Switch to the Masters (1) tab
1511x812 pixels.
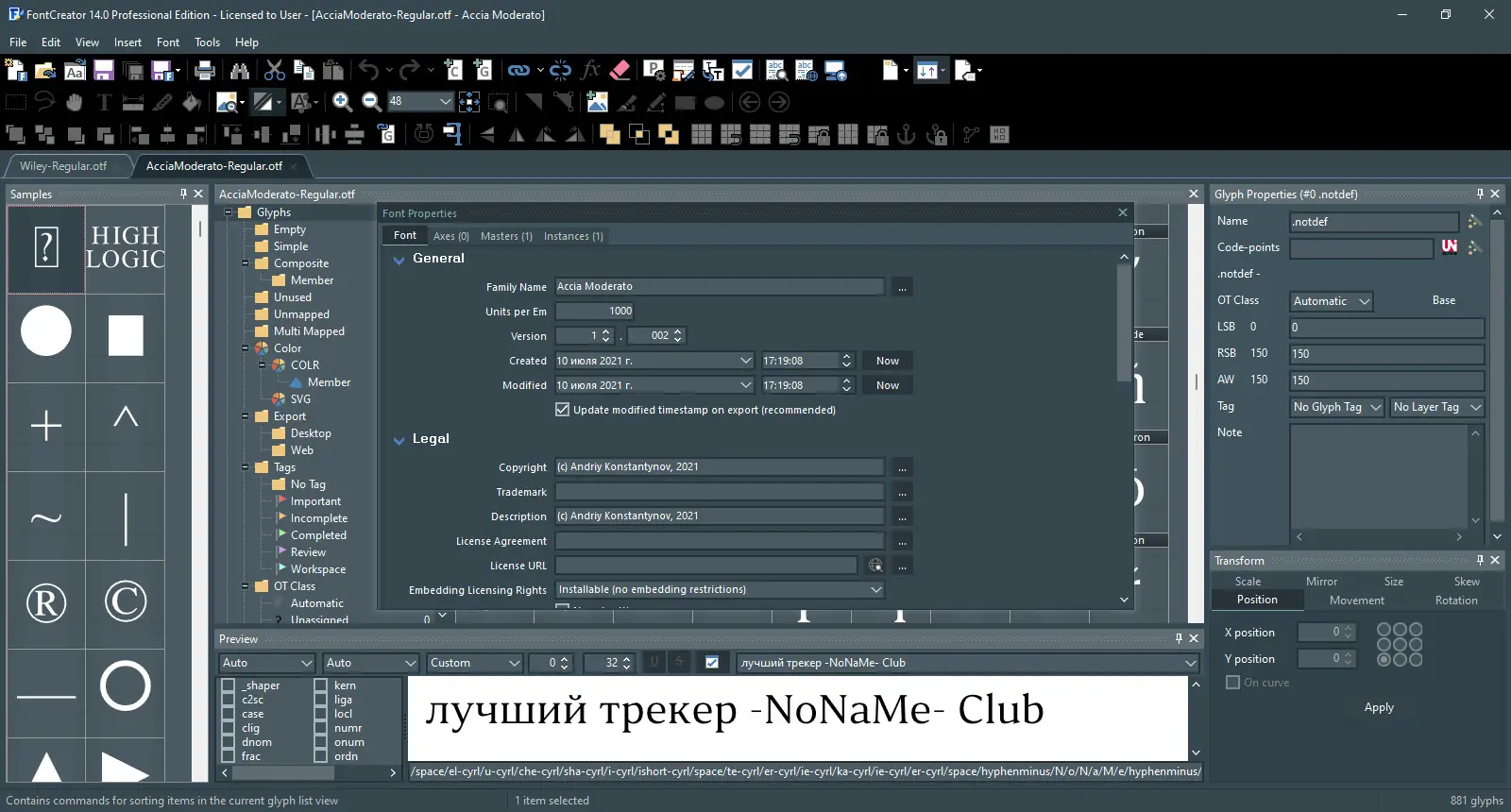tap(506, 236)
